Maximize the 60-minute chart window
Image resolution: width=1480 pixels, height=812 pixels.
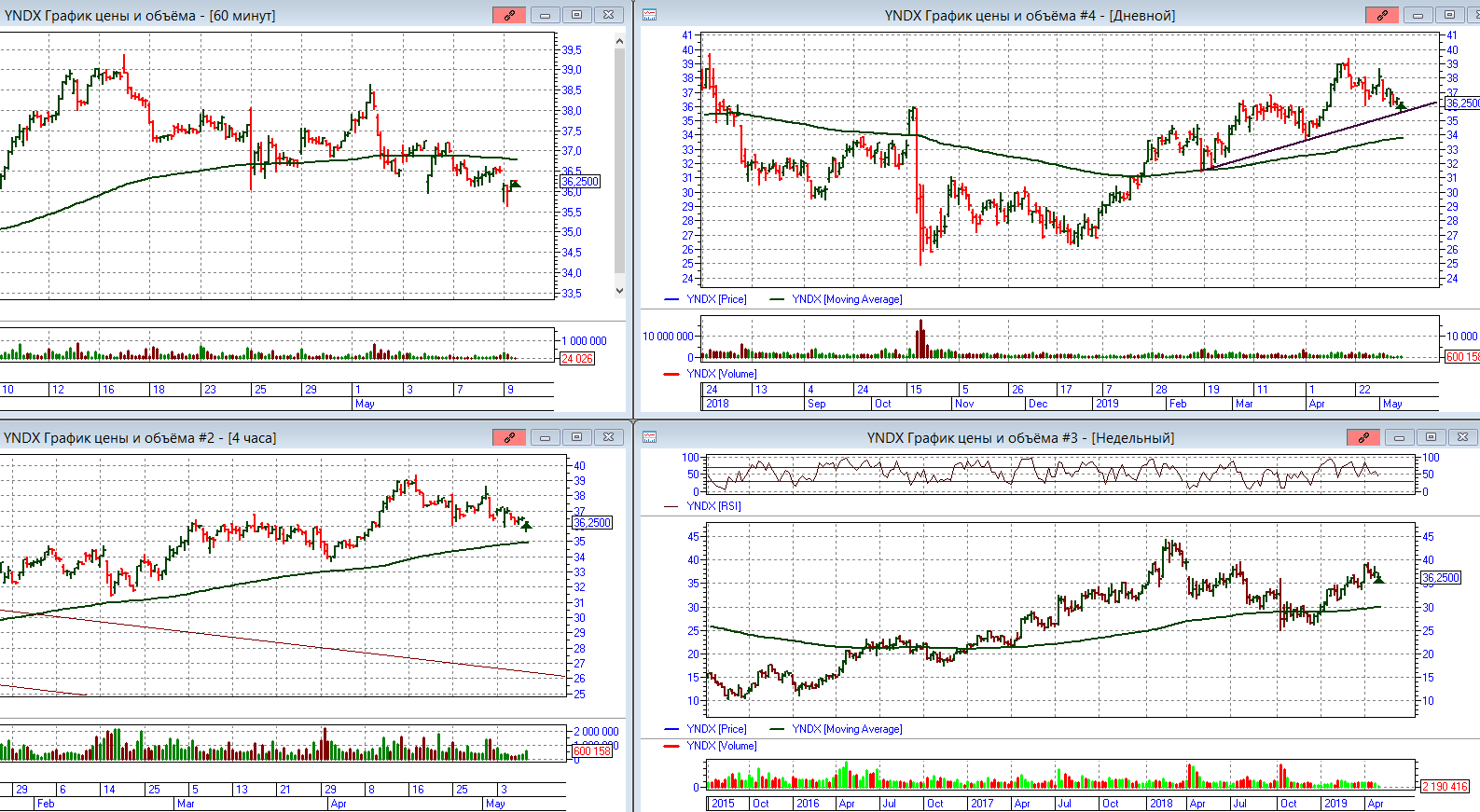click(576, 15)
